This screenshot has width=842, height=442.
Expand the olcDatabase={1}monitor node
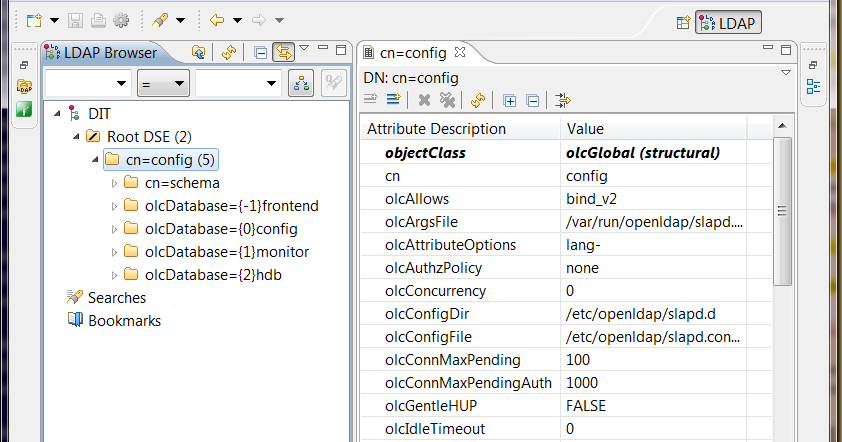(x=114, y=252)
